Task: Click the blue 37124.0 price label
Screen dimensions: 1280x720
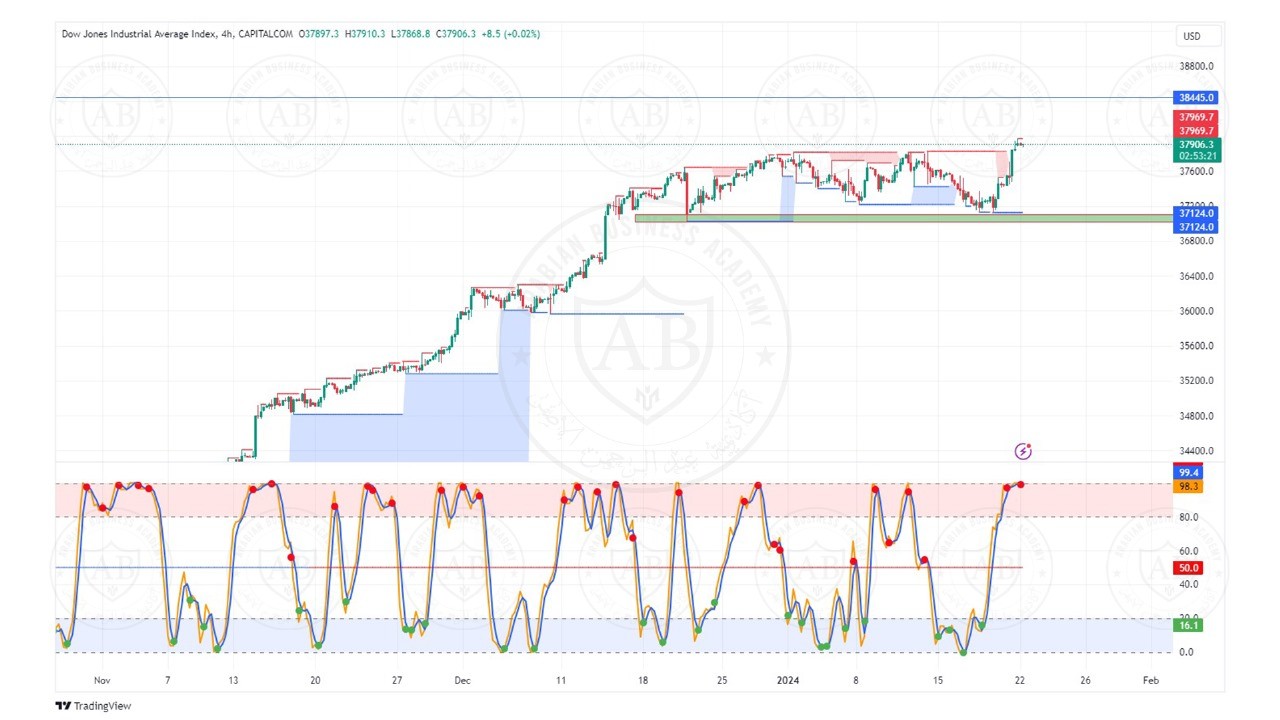Action: [1196, 213]
